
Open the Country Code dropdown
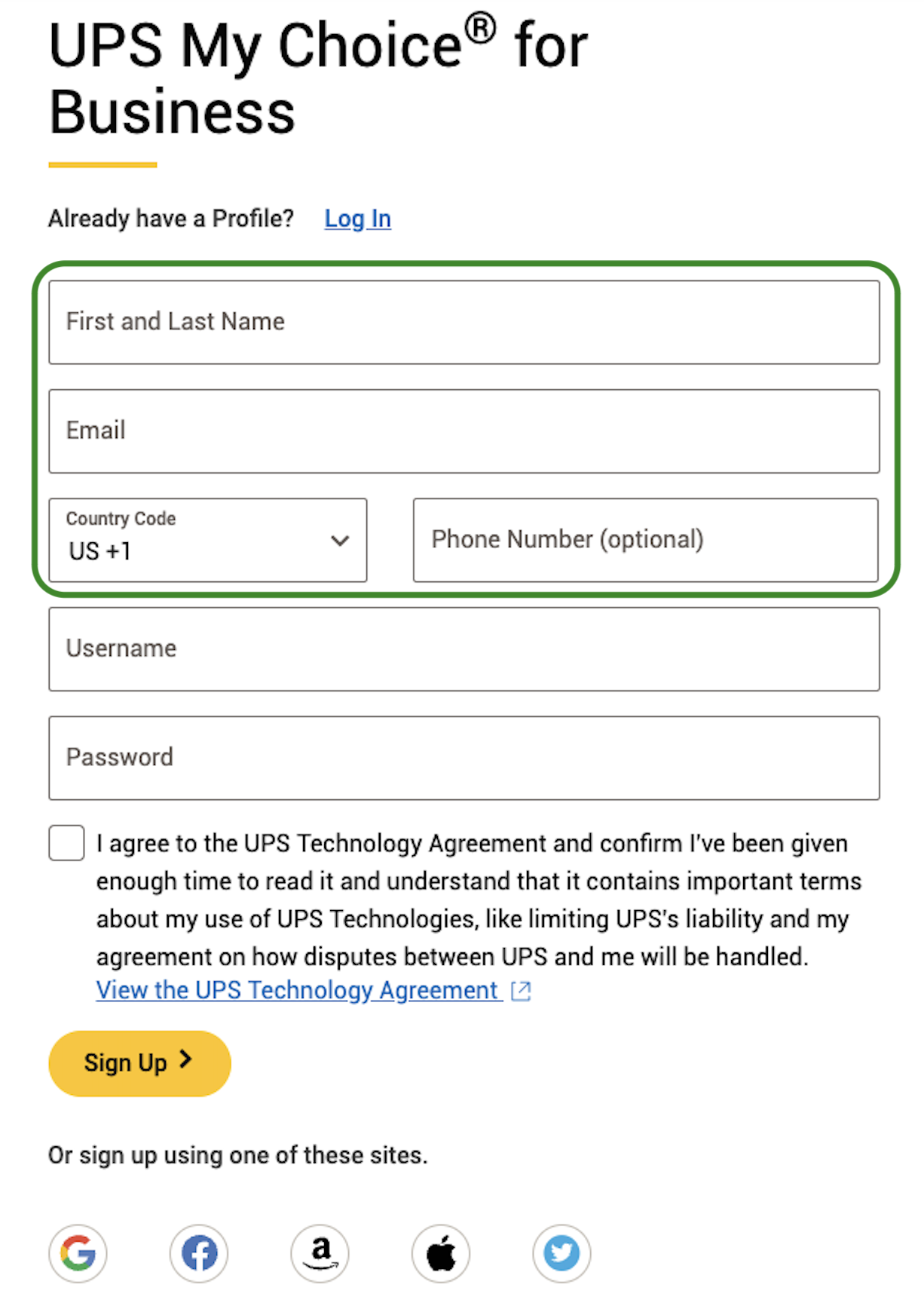207,540
